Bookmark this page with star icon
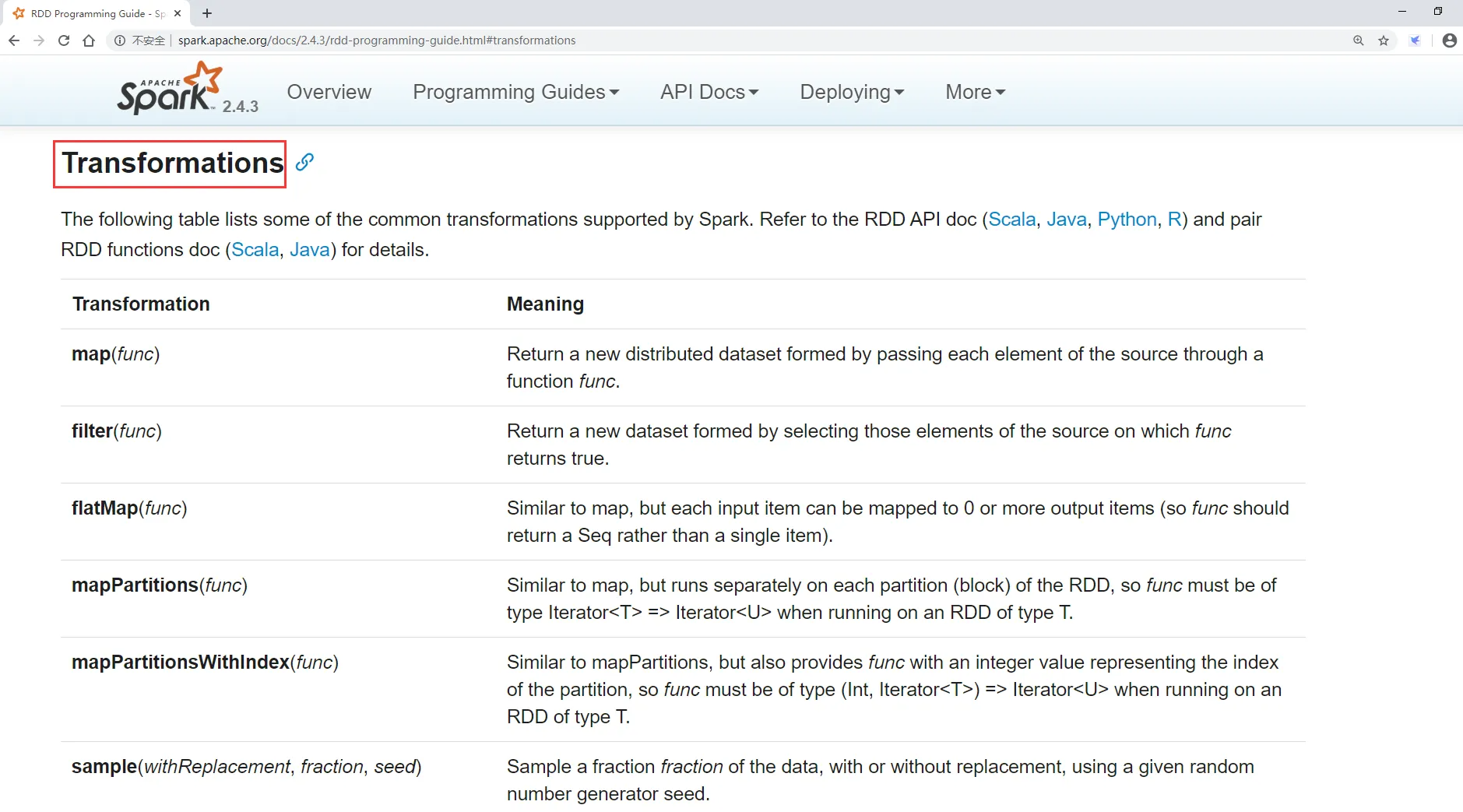 click(1384, 40)
